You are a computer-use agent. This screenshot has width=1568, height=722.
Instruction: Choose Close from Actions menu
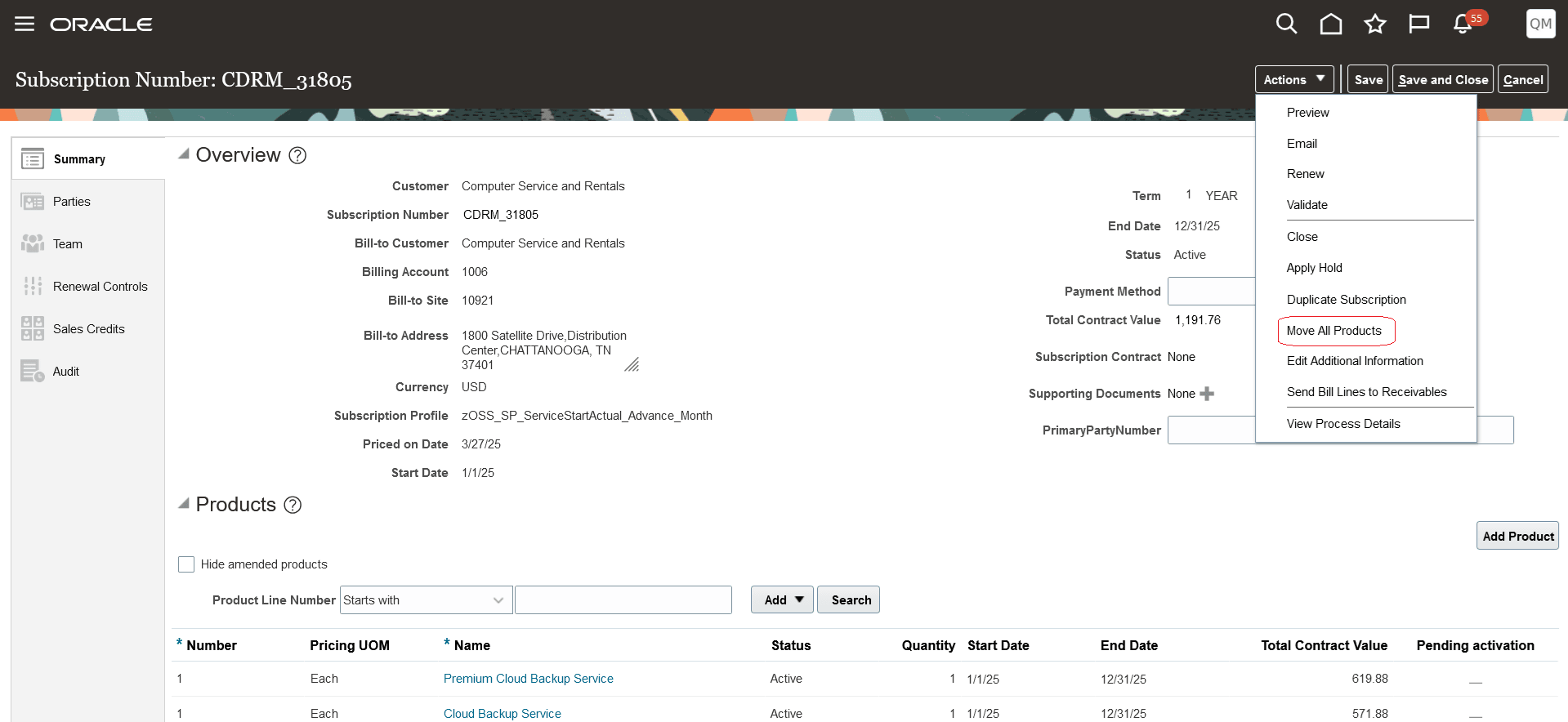(1302, 237)
